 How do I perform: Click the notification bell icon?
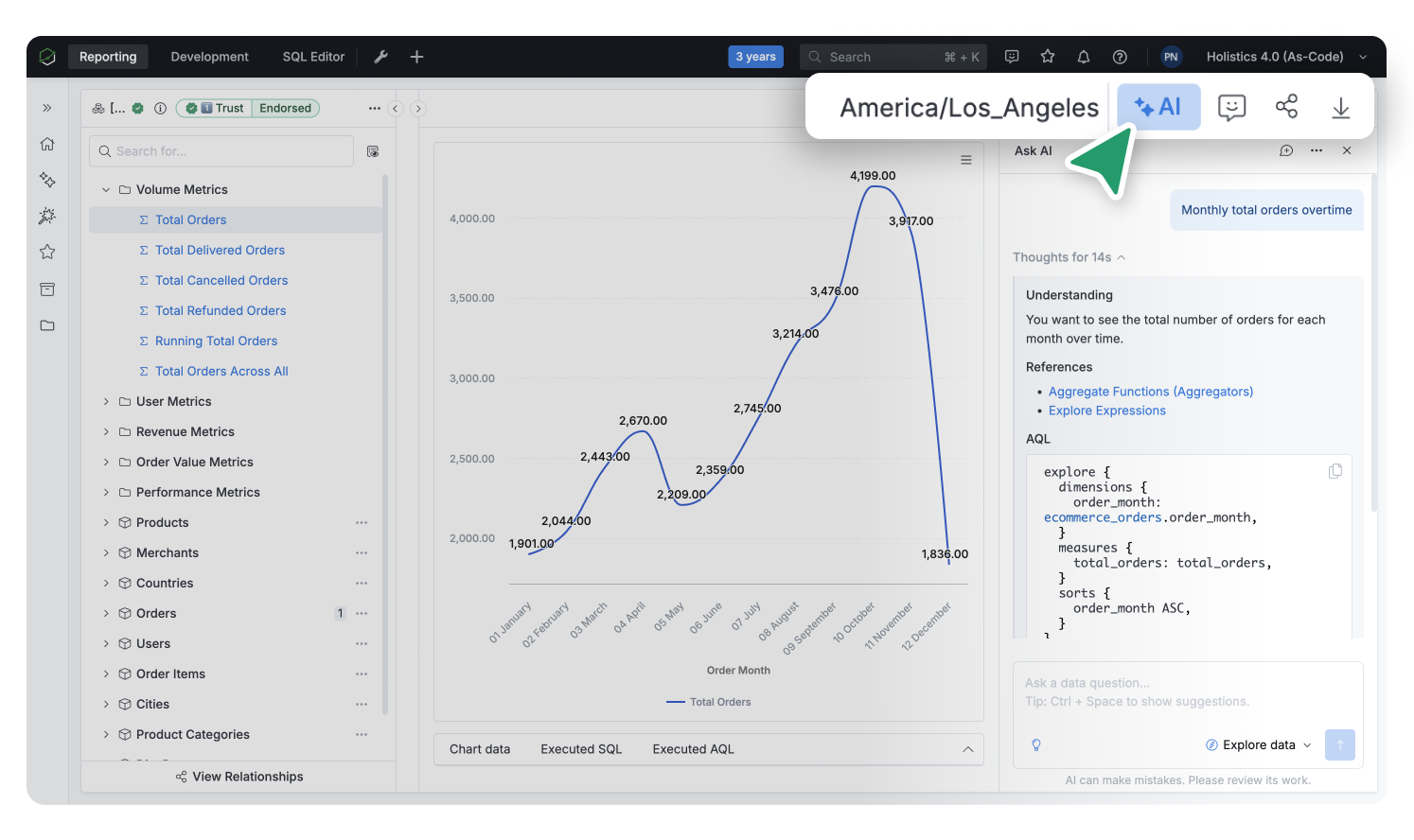(x=1084, y=57)
